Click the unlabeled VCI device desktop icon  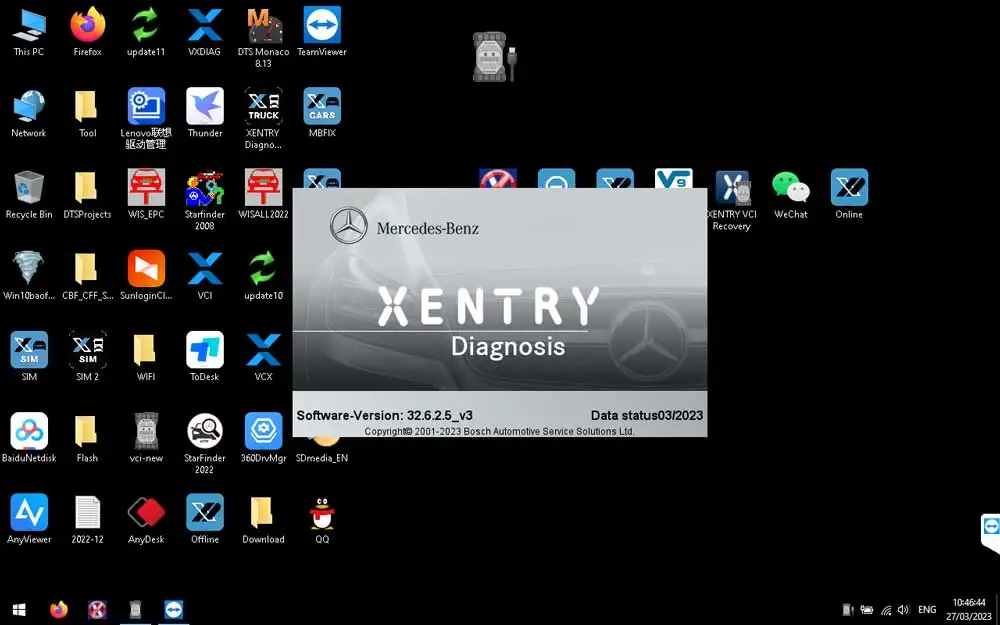click(x=494, y=56)
